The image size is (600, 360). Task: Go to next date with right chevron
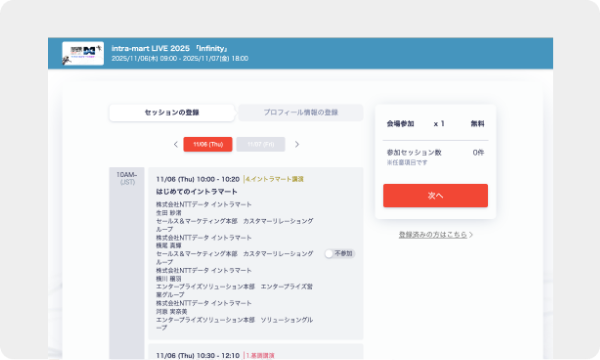point(297,144)
